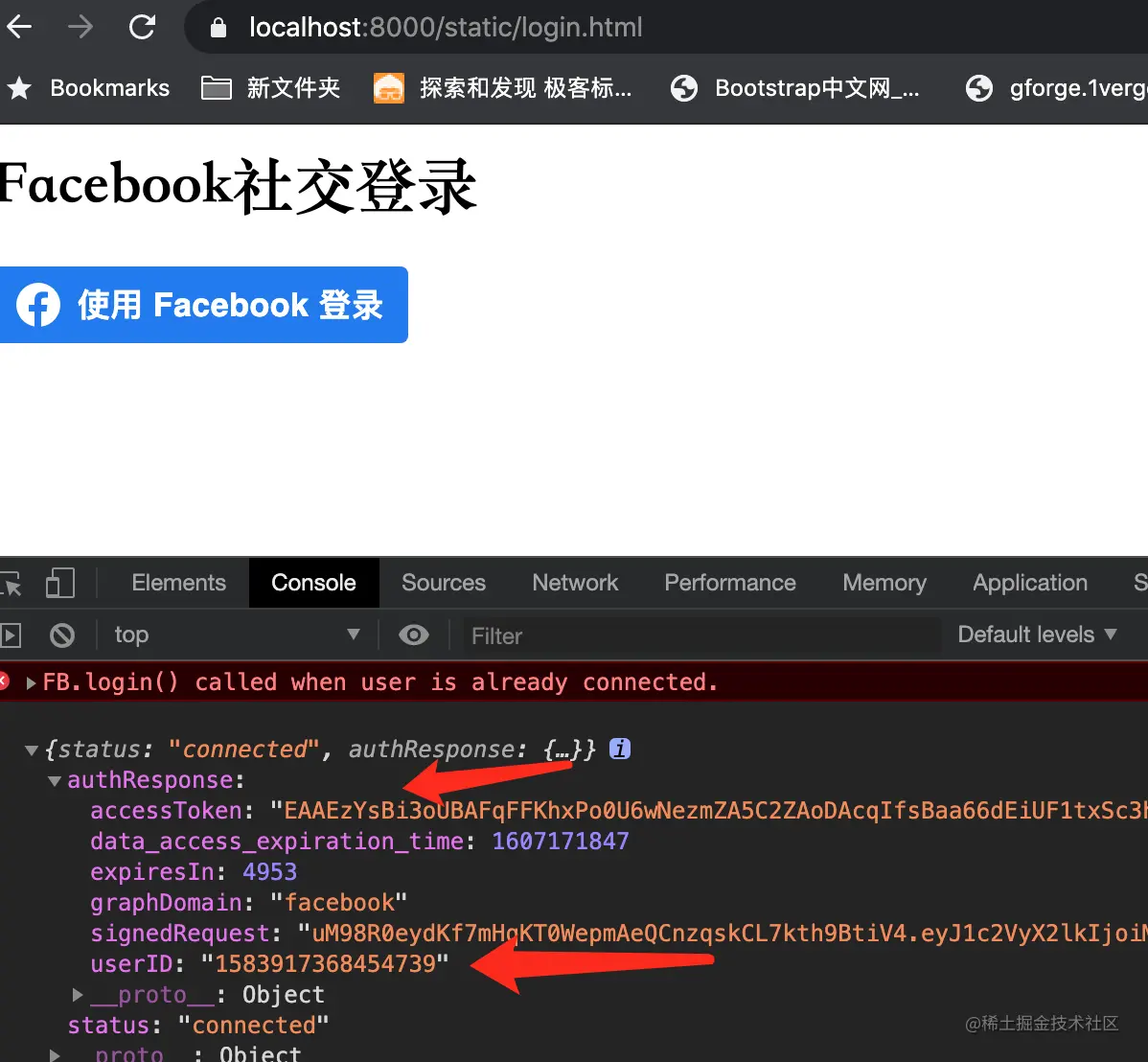Click the 使用 Facebook 登录 button

[x=203, y=305]
